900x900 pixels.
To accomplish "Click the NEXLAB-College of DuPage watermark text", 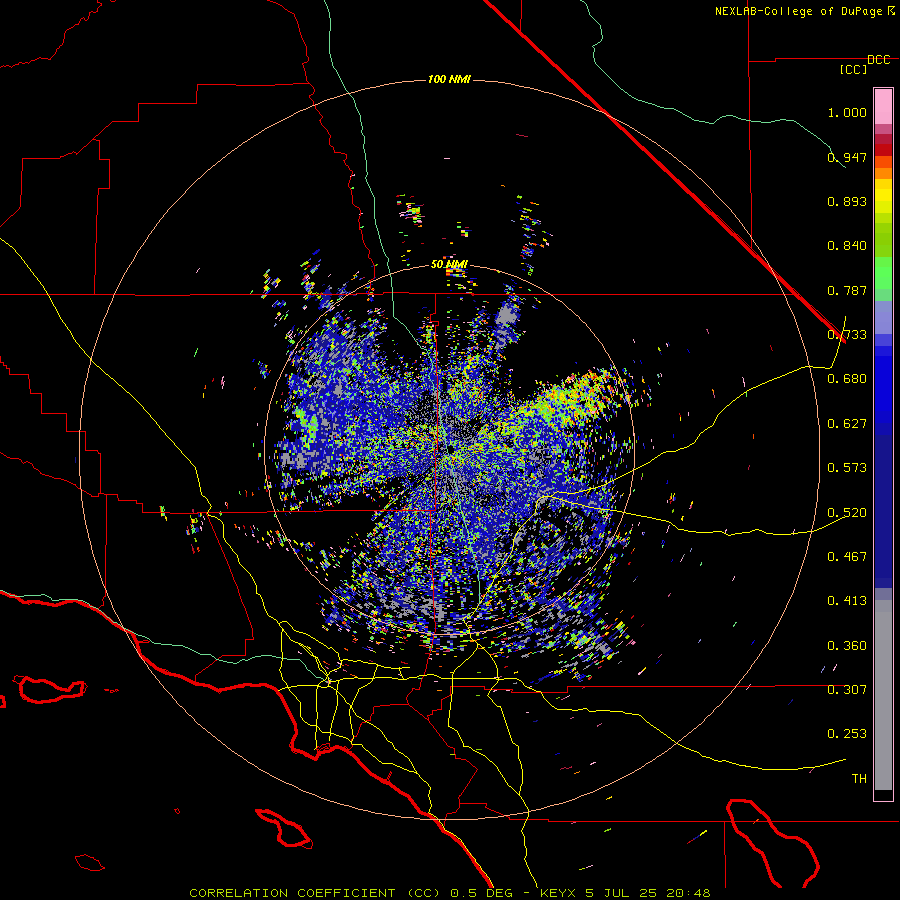I will 798,11.
